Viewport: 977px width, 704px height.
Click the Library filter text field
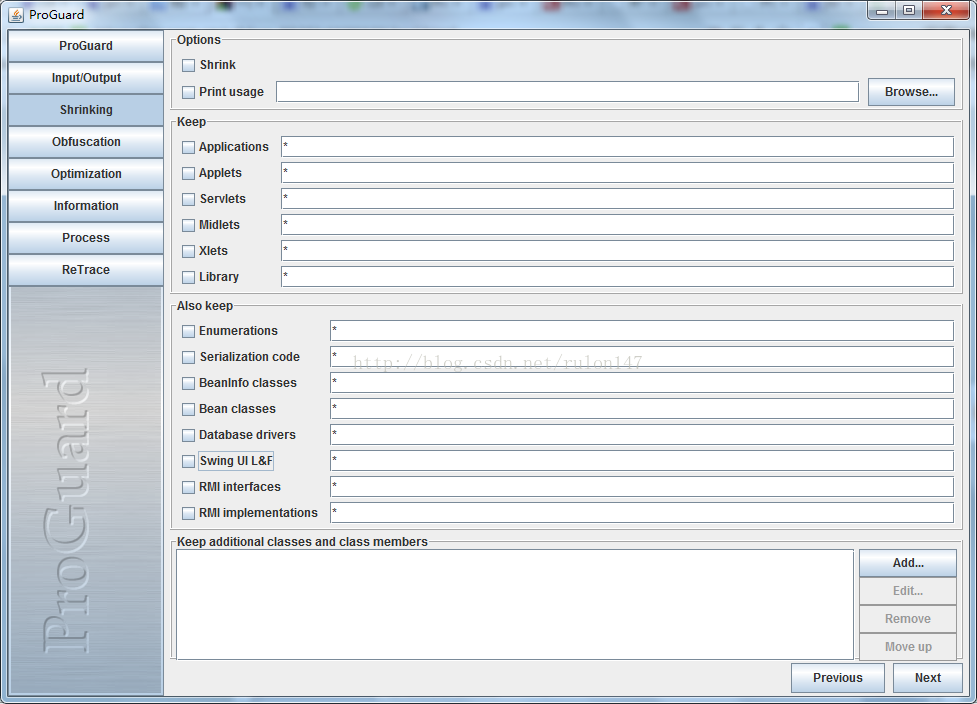coord(617,277)
